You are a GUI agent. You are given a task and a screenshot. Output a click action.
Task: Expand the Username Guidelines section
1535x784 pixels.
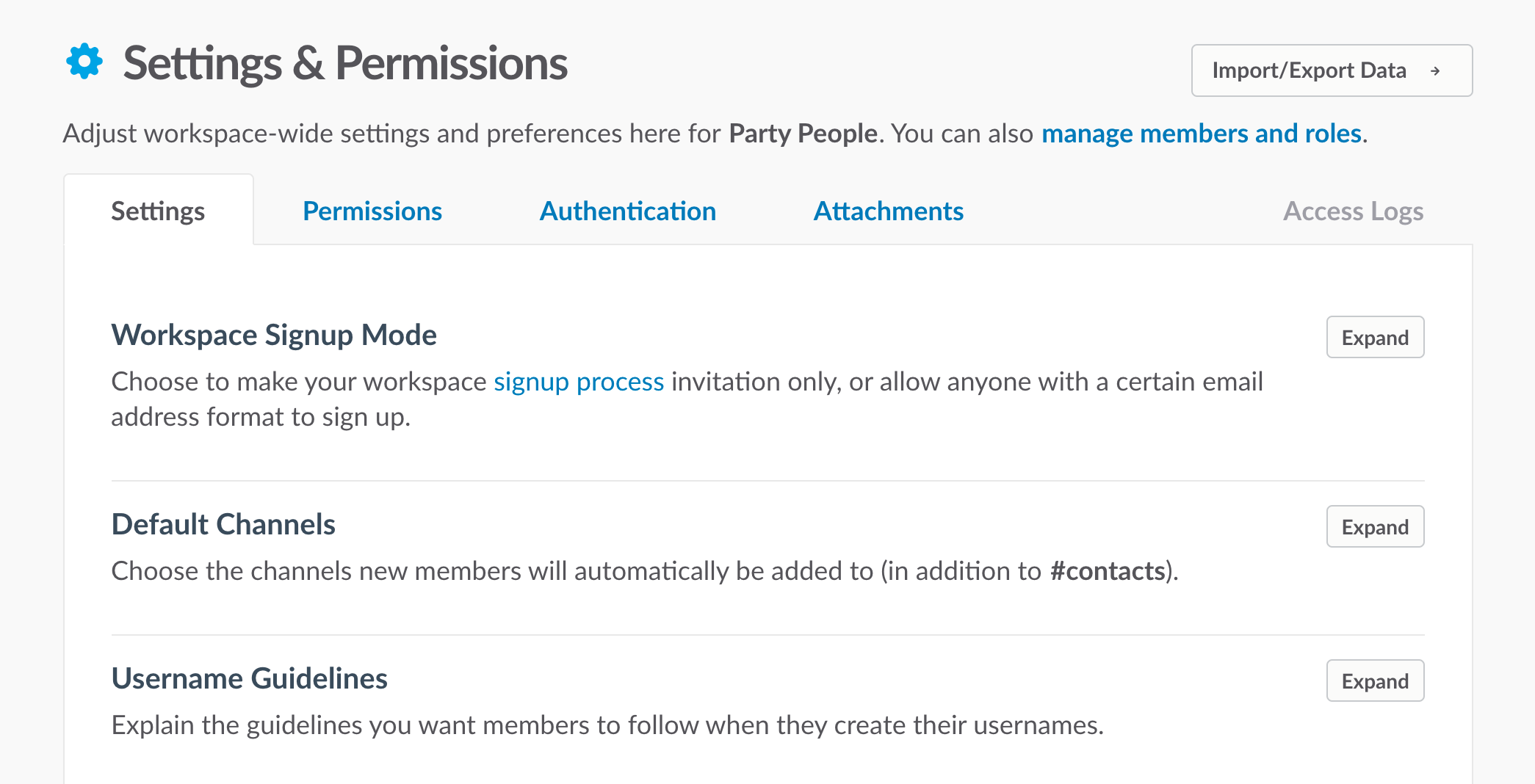1375,681
